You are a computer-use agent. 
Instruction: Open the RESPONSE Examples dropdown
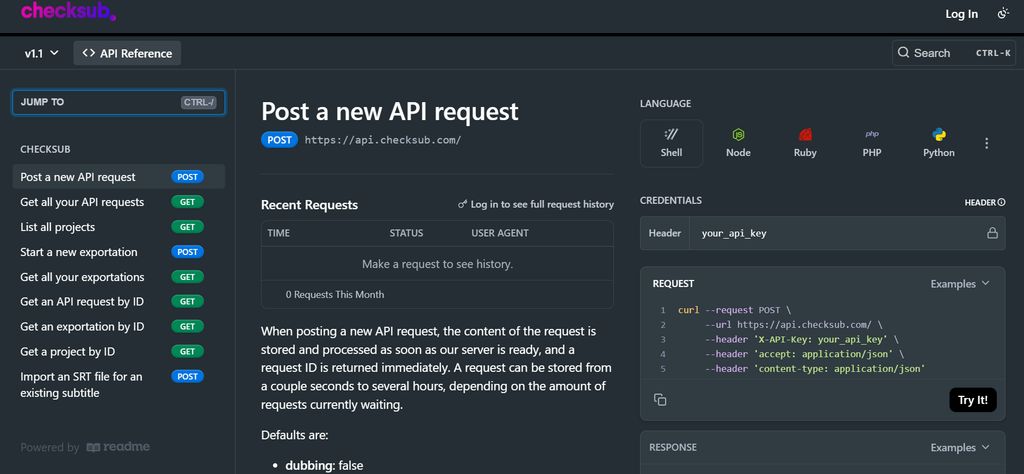[960, 448]
